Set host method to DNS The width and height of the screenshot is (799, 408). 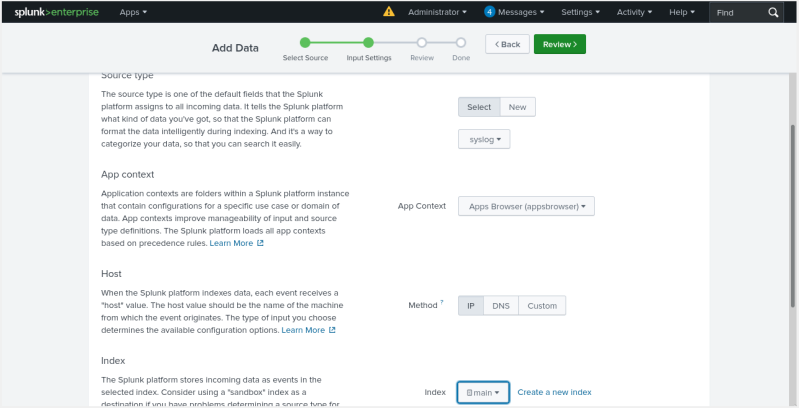(500, 305)
